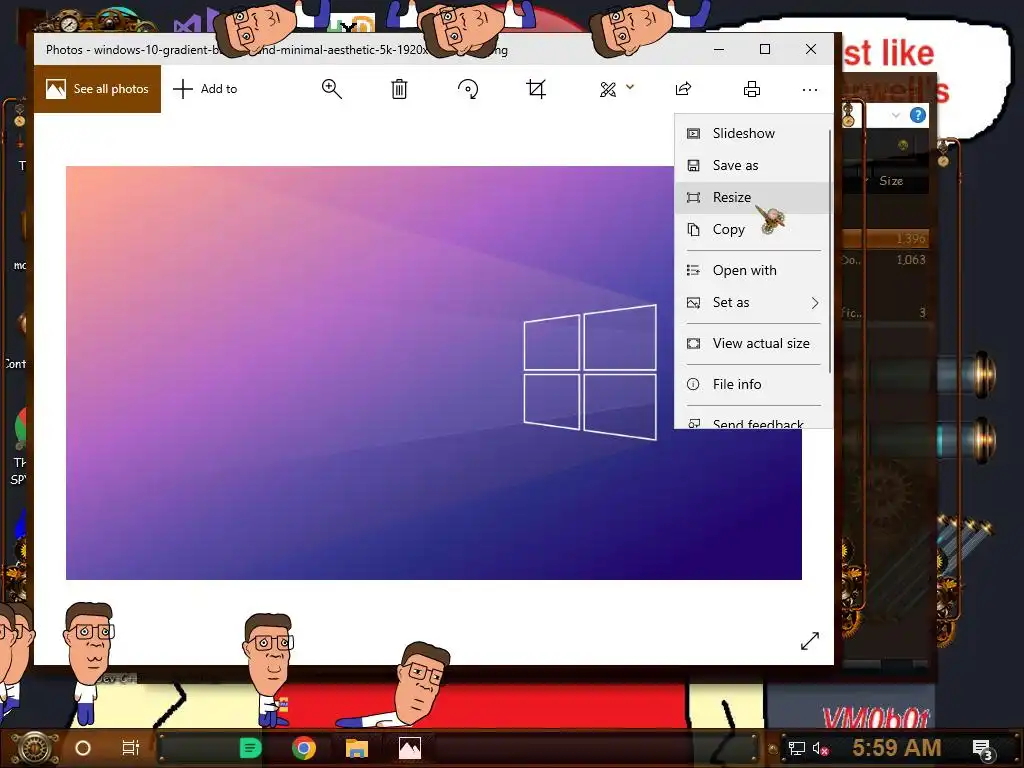Enter full screen with expand arrows icon
The height and width of the screenshot is (768, 1024).
(809, 641)
